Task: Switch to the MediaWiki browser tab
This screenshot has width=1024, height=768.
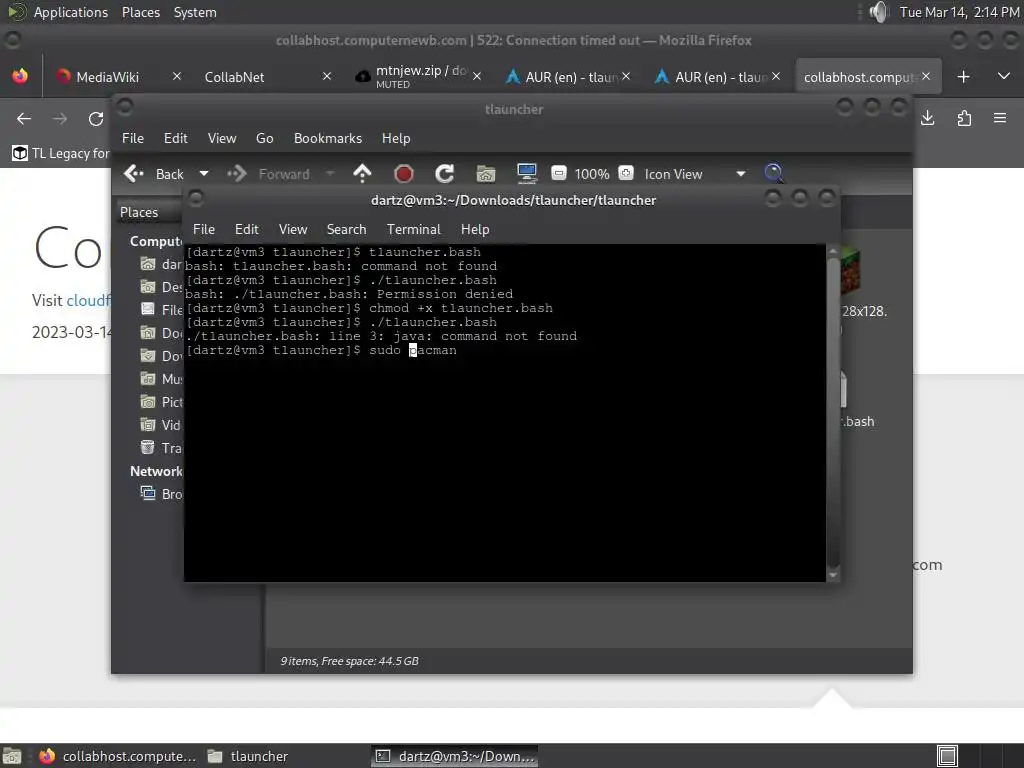Action: [x=108, y=77]
